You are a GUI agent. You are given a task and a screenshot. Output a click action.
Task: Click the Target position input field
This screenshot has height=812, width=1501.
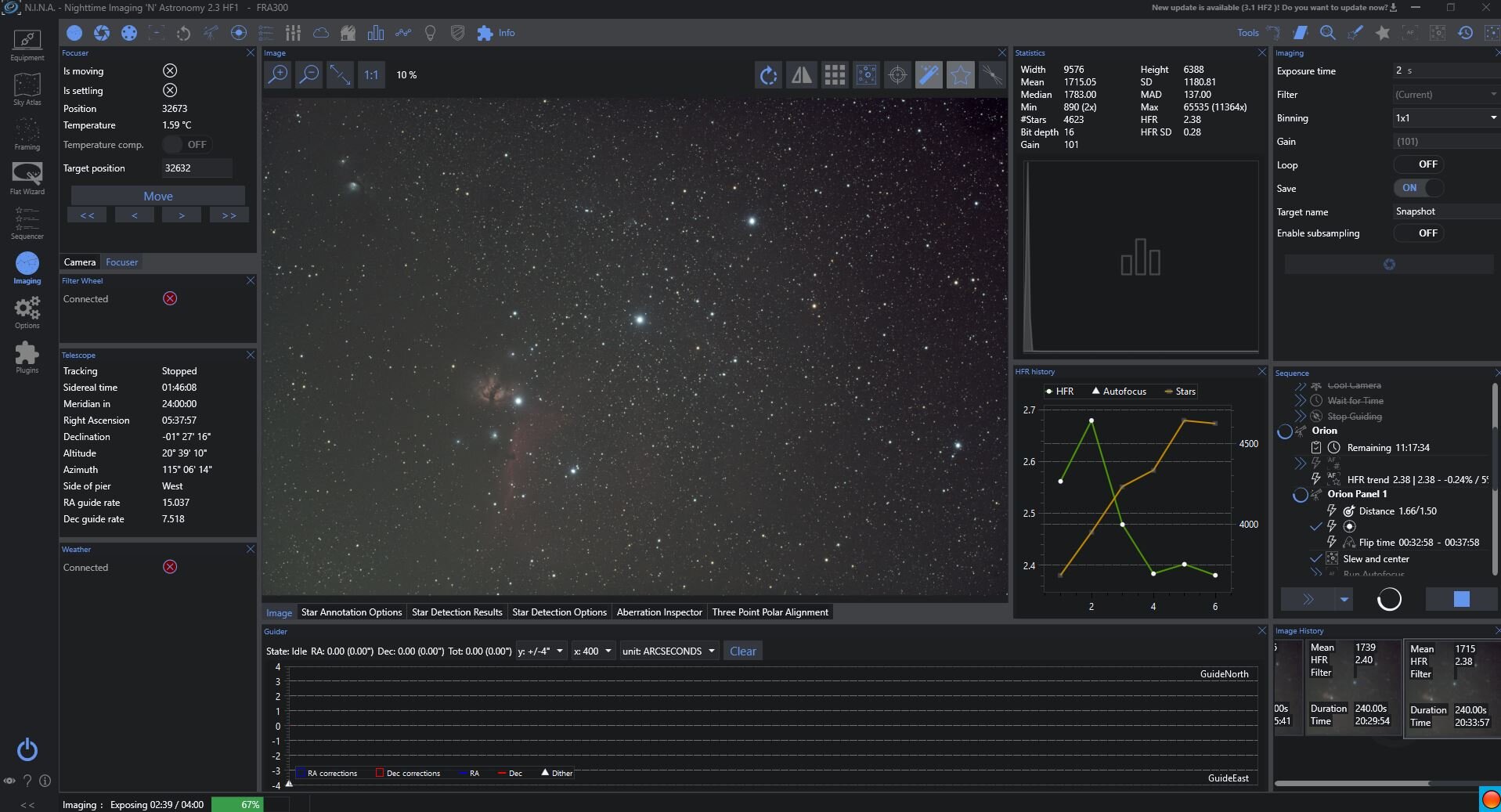[x=196, y=168]
